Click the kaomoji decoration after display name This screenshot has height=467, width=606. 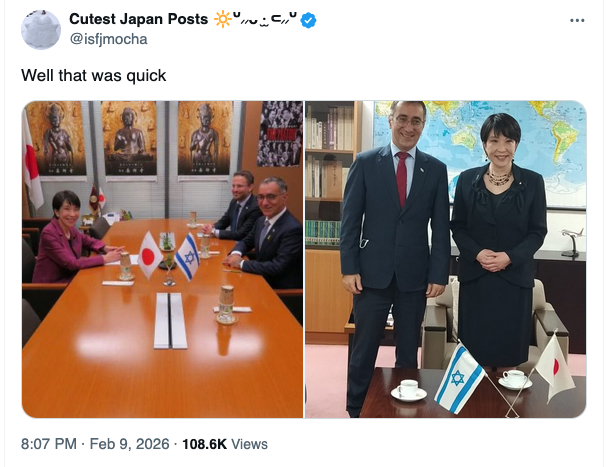265,19
